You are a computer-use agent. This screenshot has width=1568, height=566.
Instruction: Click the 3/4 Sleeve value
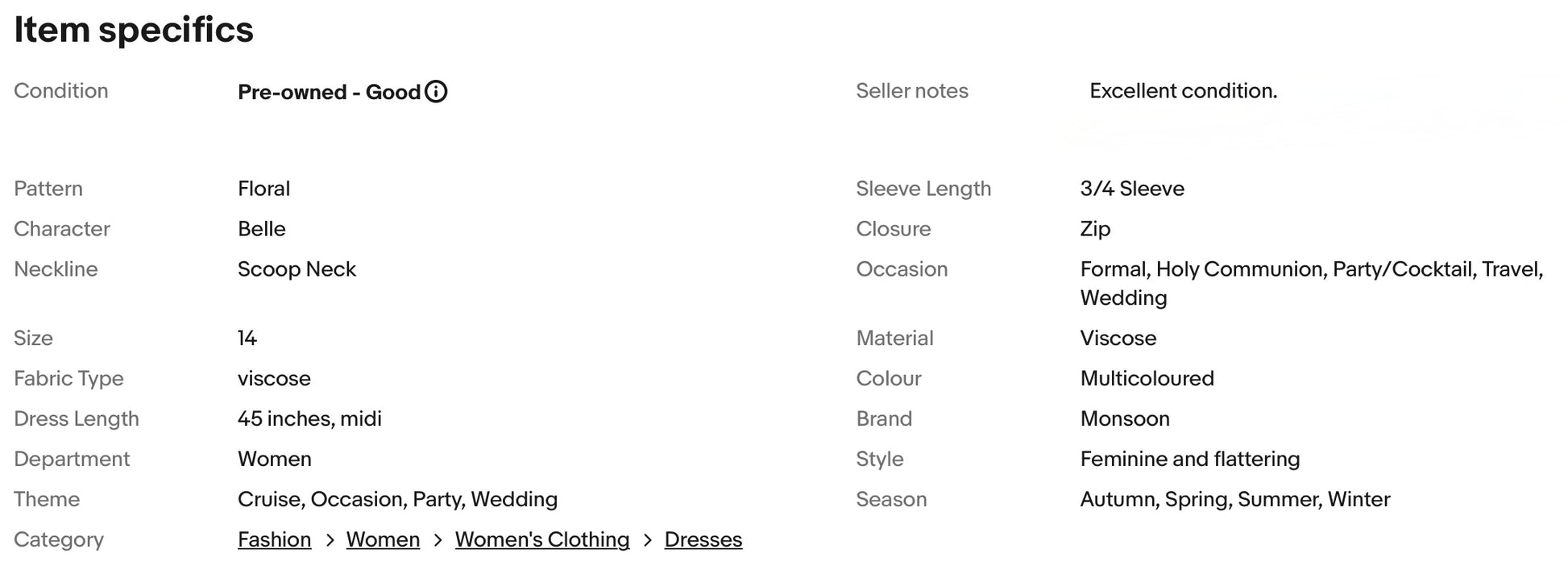1132,189
